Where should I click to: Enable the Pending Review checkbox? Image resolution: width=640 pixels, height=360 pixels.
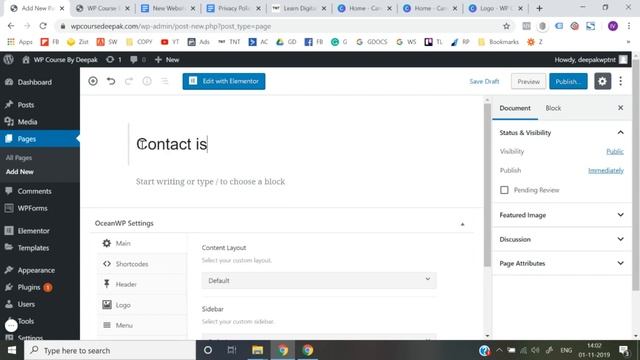pyautogui.click(x=504, y=190)
